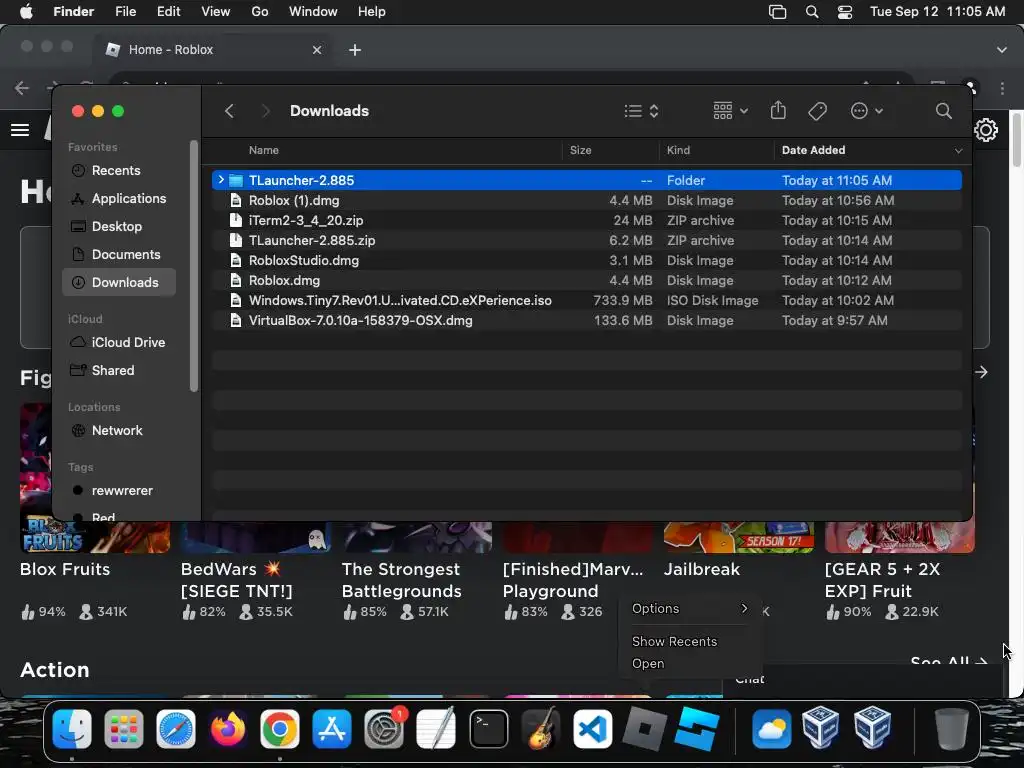The width and height of the screenshot is (1024, 768).
Task: Open Firefox from the dock
Action: pos(228,728)
